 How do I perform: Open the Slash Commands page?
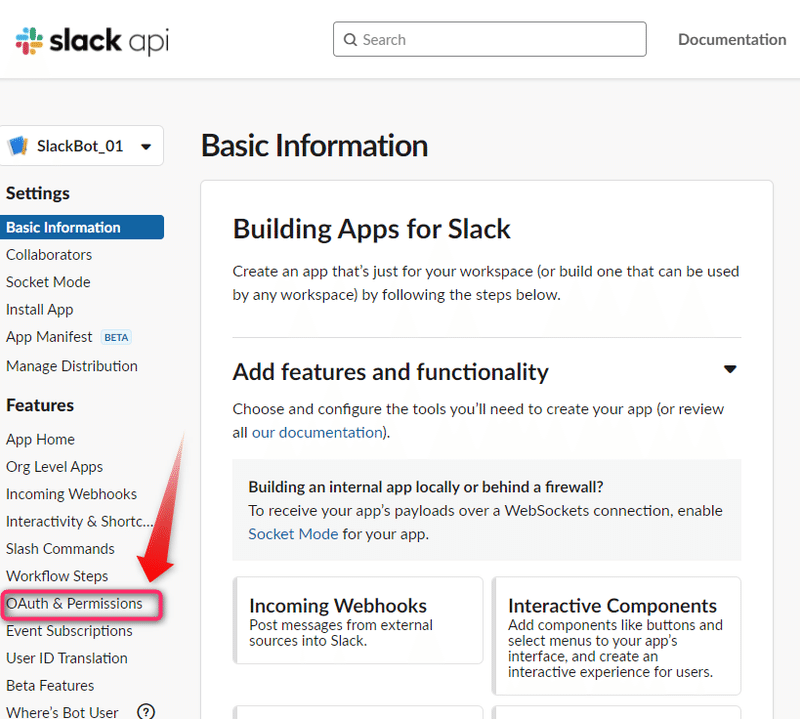[60, 549]
